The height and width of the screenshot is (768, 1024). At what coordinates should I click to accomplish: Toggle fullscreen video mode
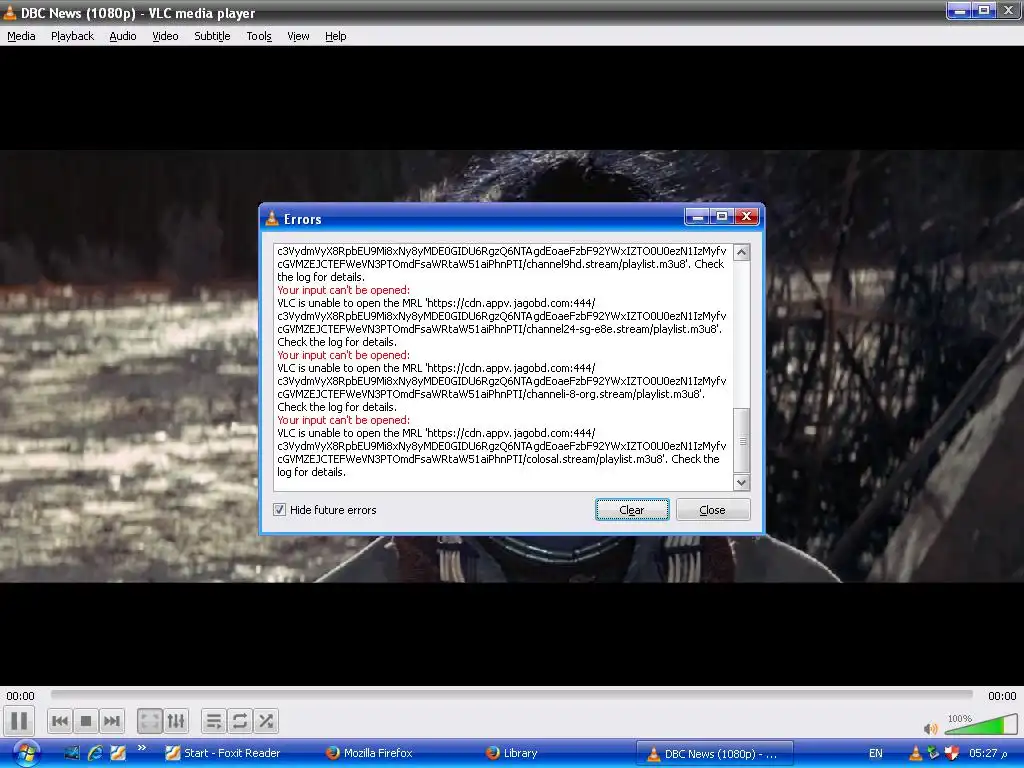pos(150,721)
